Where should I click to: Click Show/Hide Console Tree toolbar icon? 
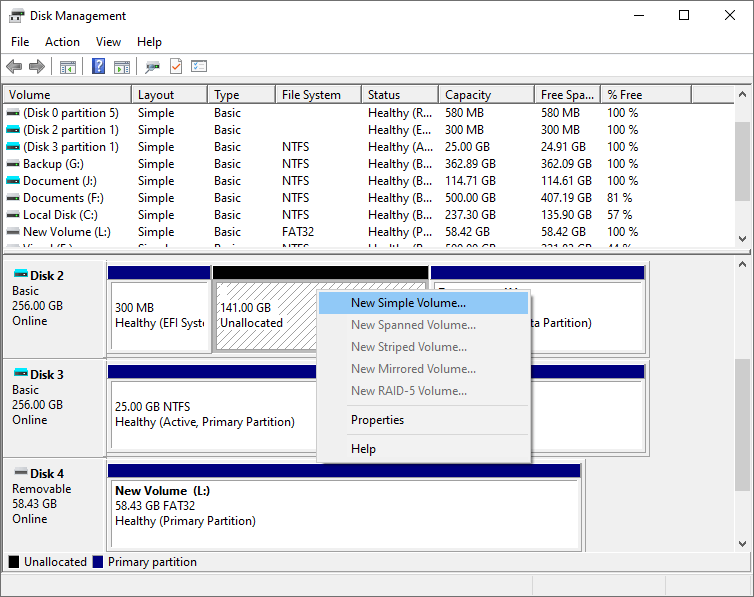68,67
